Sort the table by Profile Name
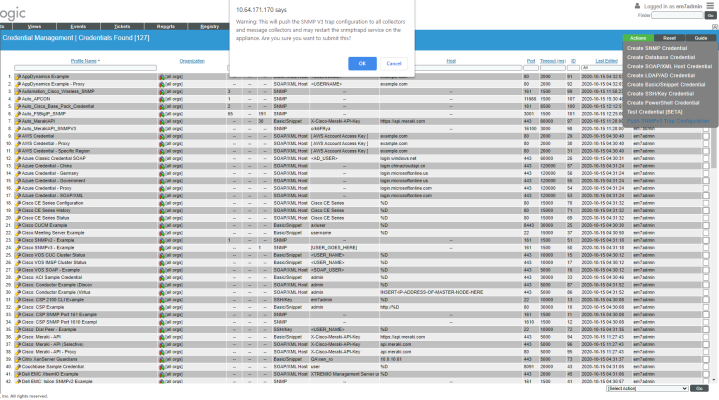Screen dimensions: 719x400 (84, 61)
